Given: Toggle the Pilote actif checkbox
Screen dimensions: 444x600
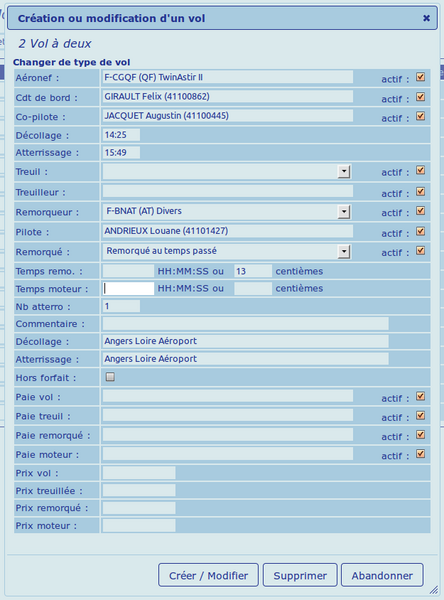Looking at the screenshot, I should point(420,231).
